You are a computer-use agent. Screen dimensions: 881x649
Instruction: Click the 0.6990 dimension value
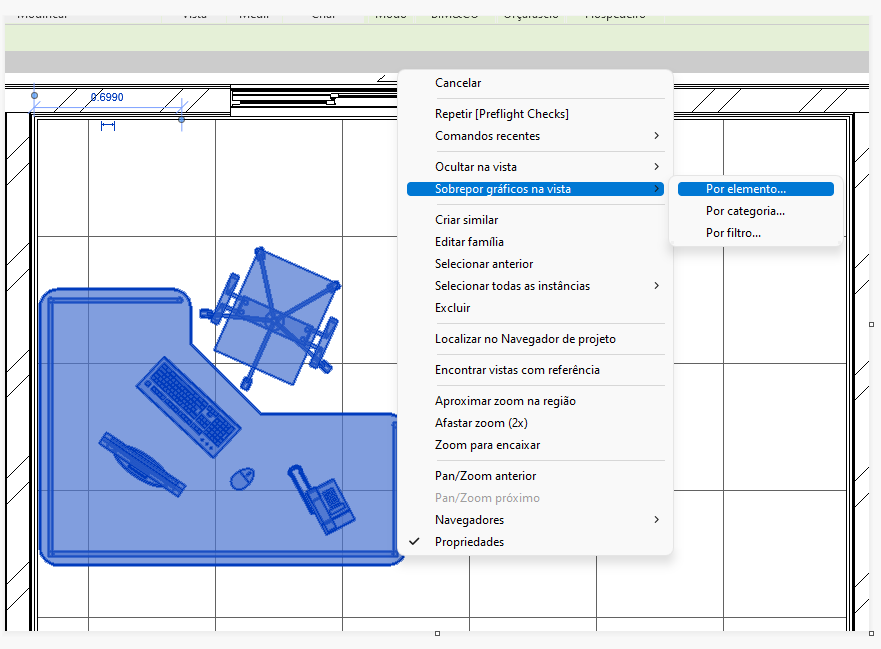point(107,98)
